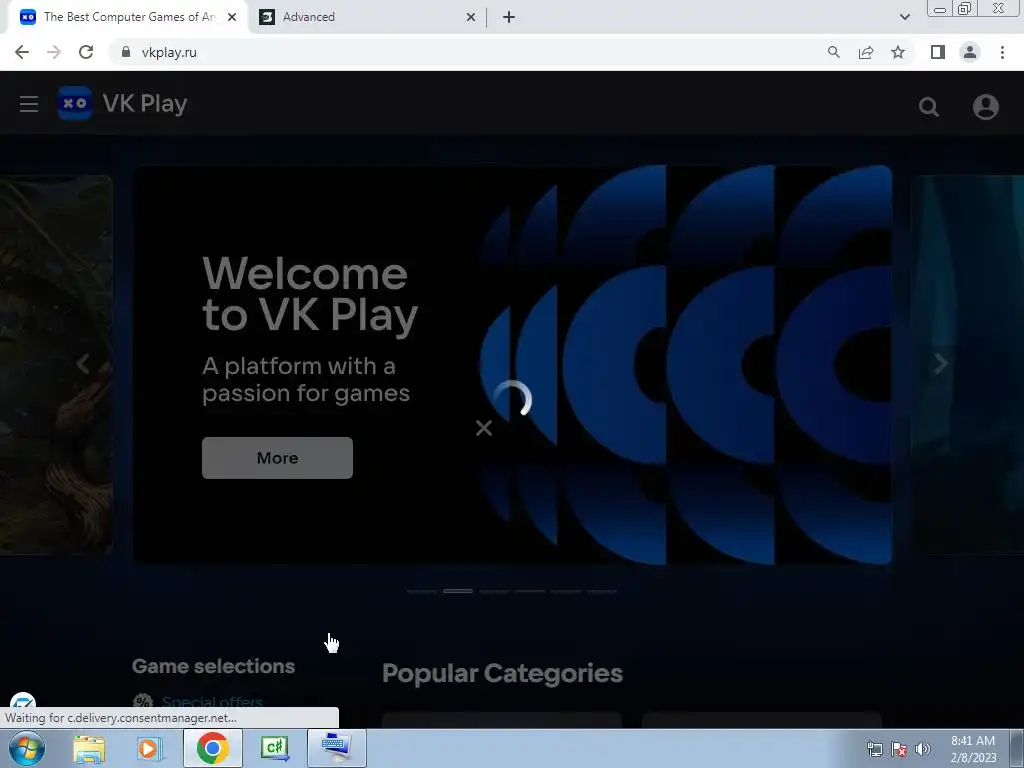1024x768 pixels.
Task: Click the VK Play wordmark link
Action: [145, 103]
